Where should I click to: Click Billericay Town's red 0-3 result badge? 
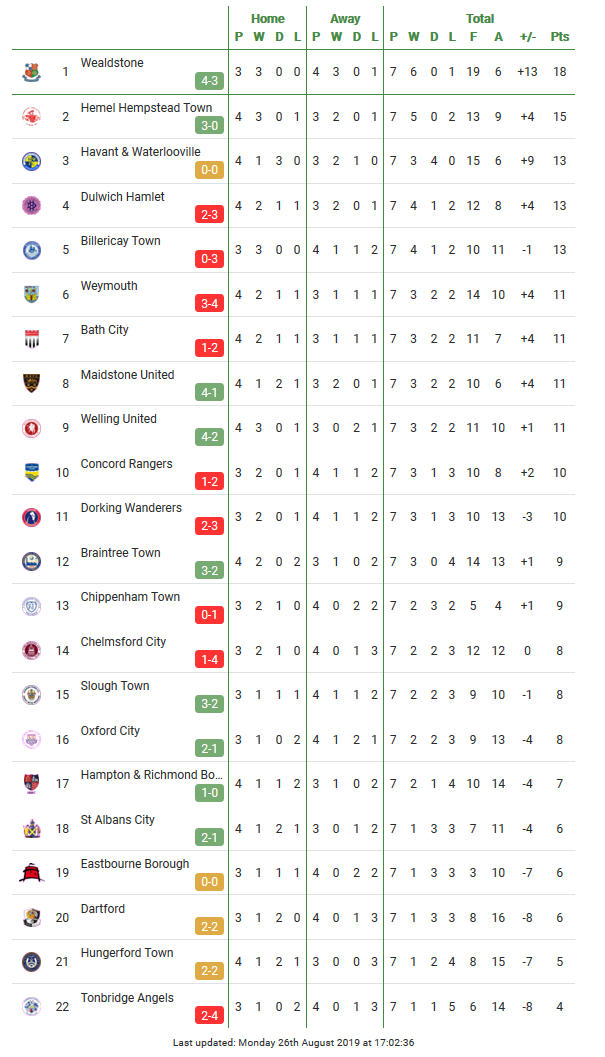point(210,259)
